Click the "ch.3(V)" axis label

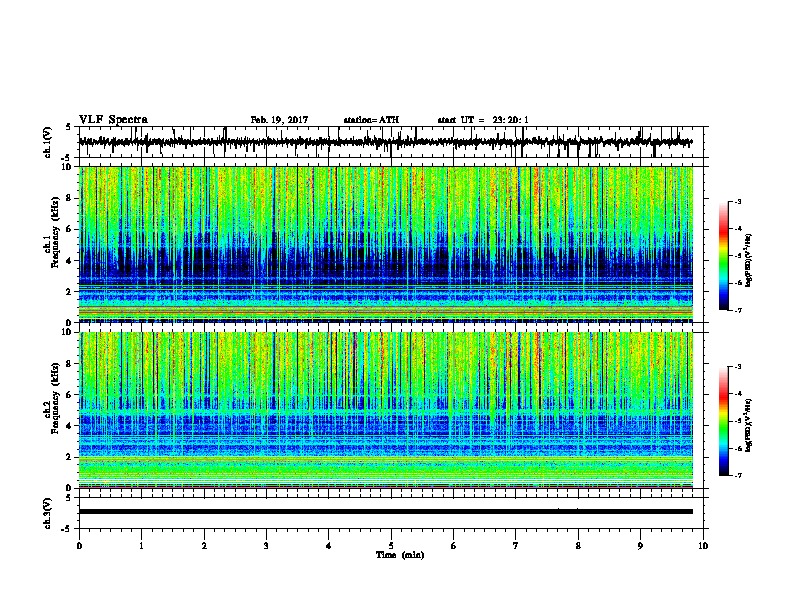(x=47, y=513)
